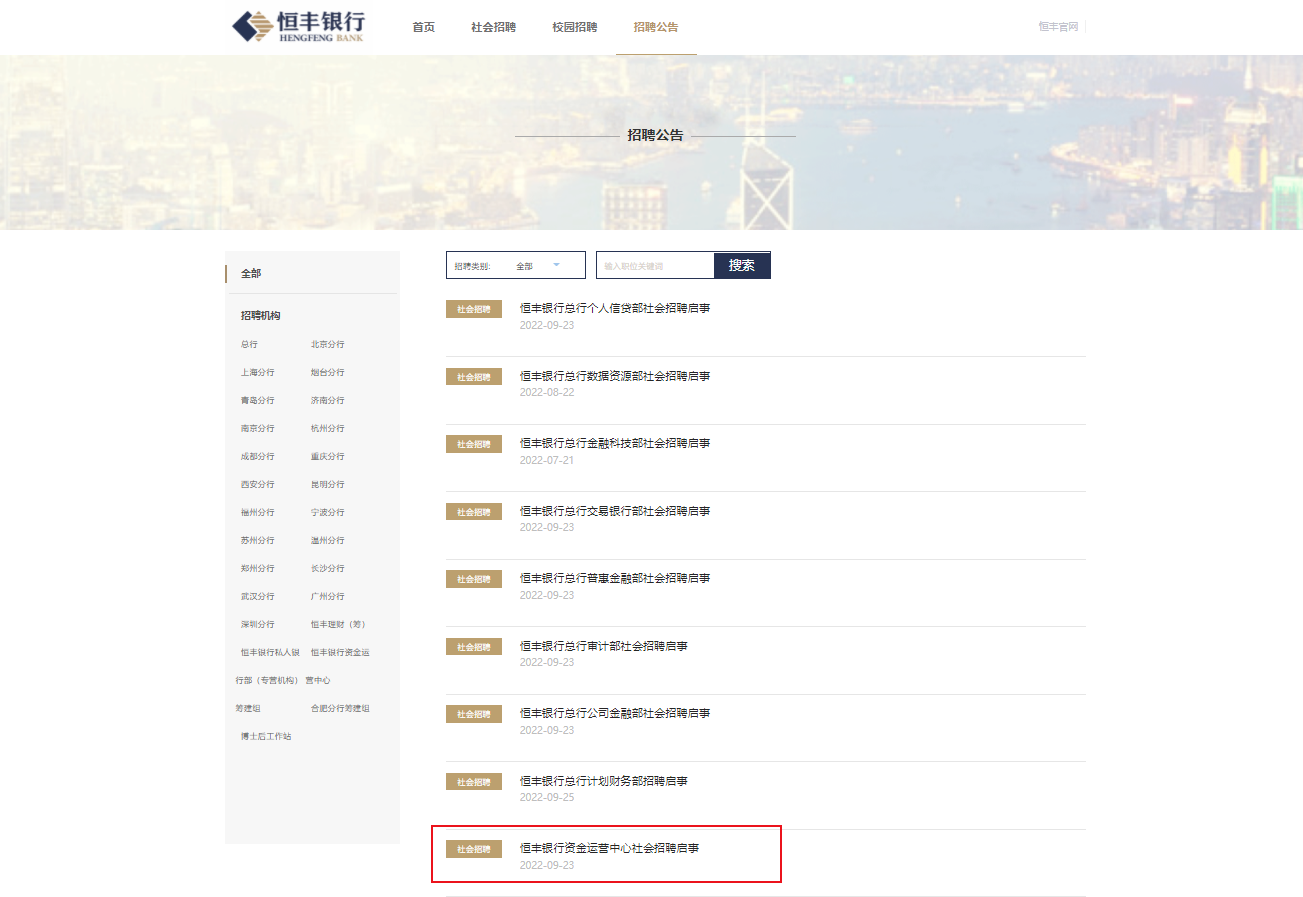Visit the 恒丰官网 link
Screen dimensions: 1303x897
coord(1058,27)
